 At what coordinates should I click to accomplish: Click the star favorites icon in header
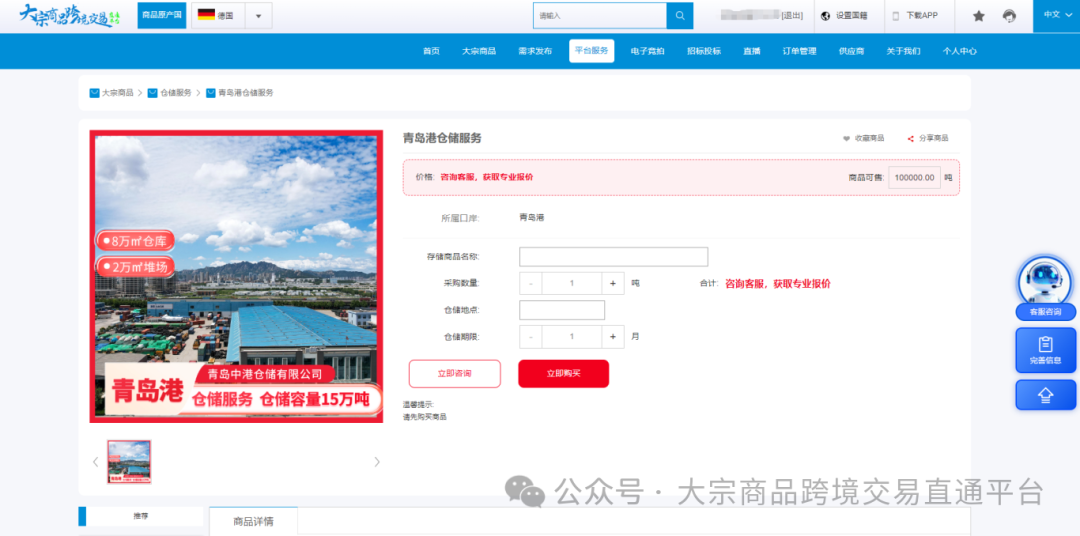(x=979, y=16)
